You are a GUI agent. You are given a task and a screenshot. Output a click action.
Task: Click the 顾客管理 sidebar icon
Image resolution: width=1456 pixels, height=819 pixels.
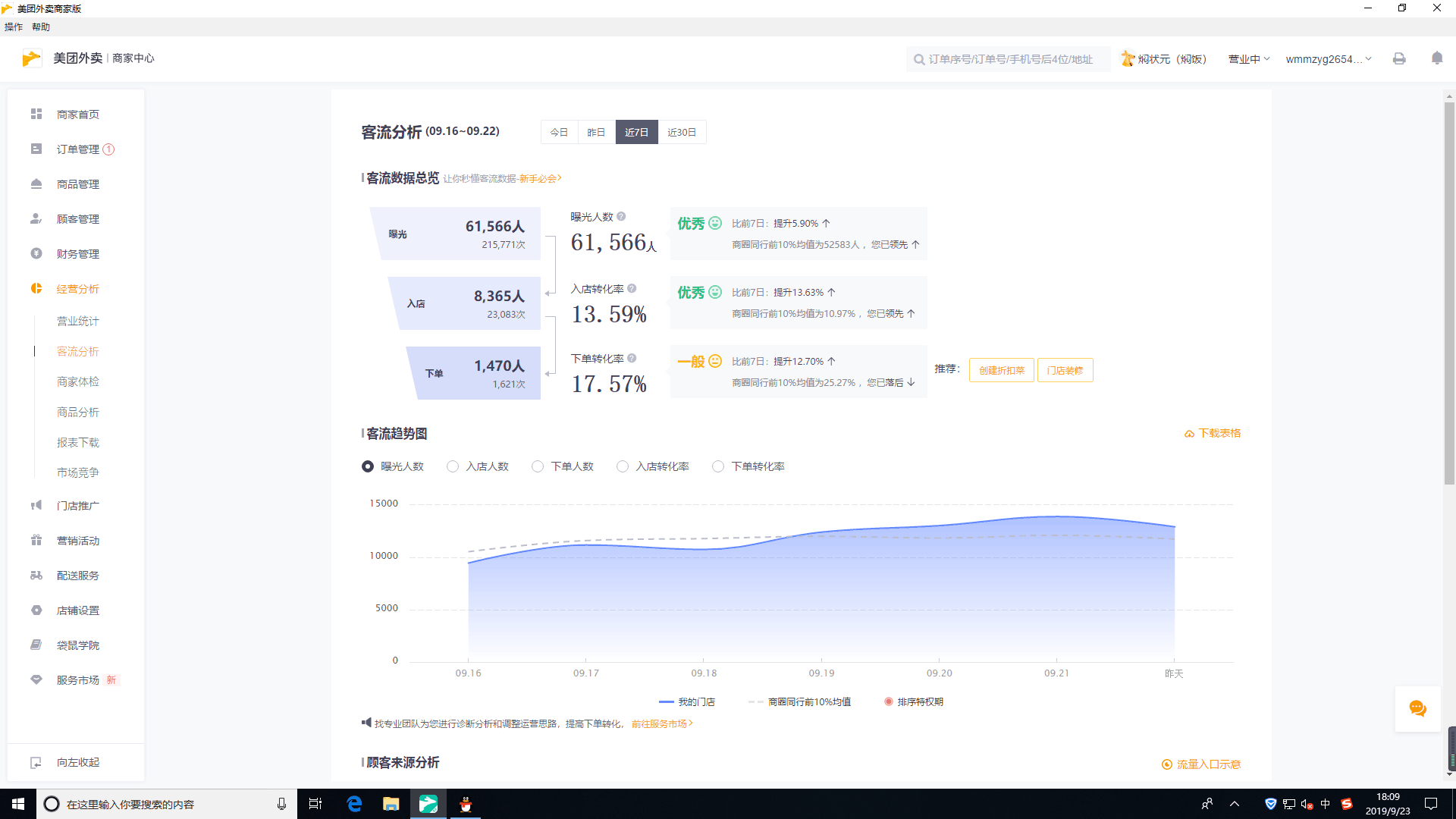click(36, 219)
